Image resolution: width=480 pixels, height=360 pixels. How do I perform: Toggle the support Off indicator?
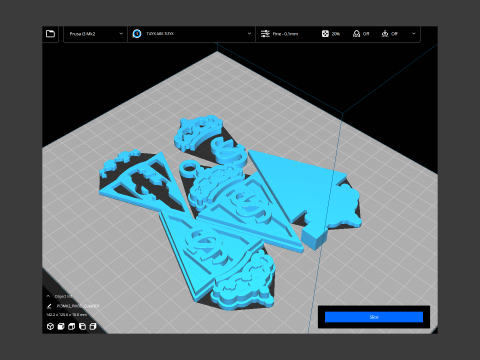[x=361, y=34]
